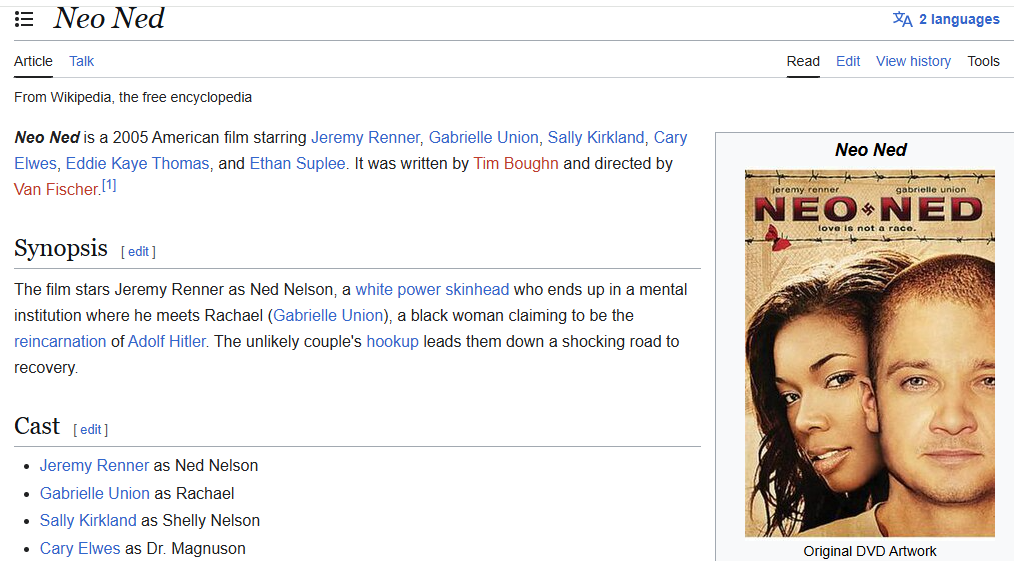Switch to the Talk tab

click(x=81, y=61)
